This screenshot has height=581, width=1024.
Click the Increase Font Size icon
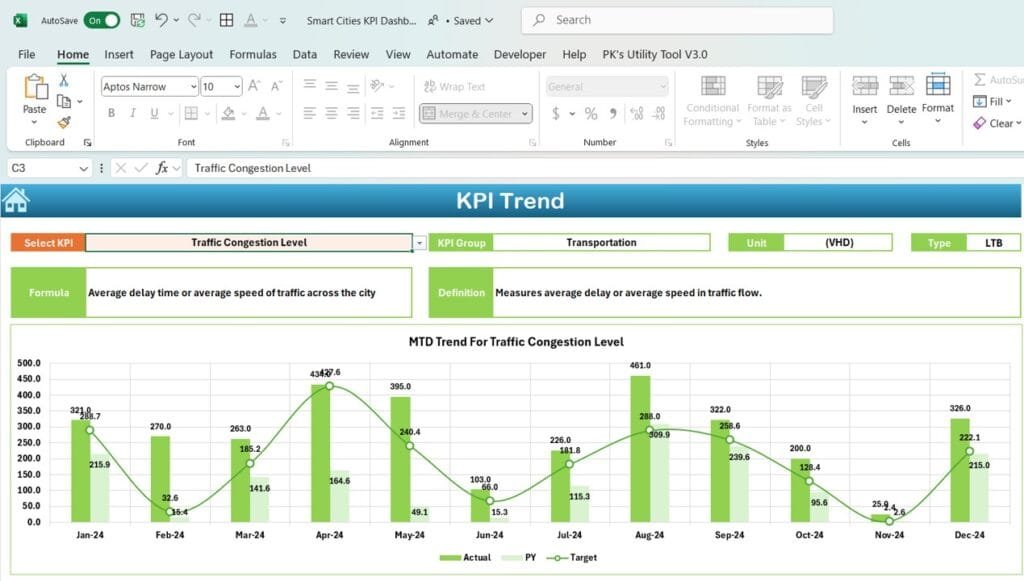[x=252, y=86]
